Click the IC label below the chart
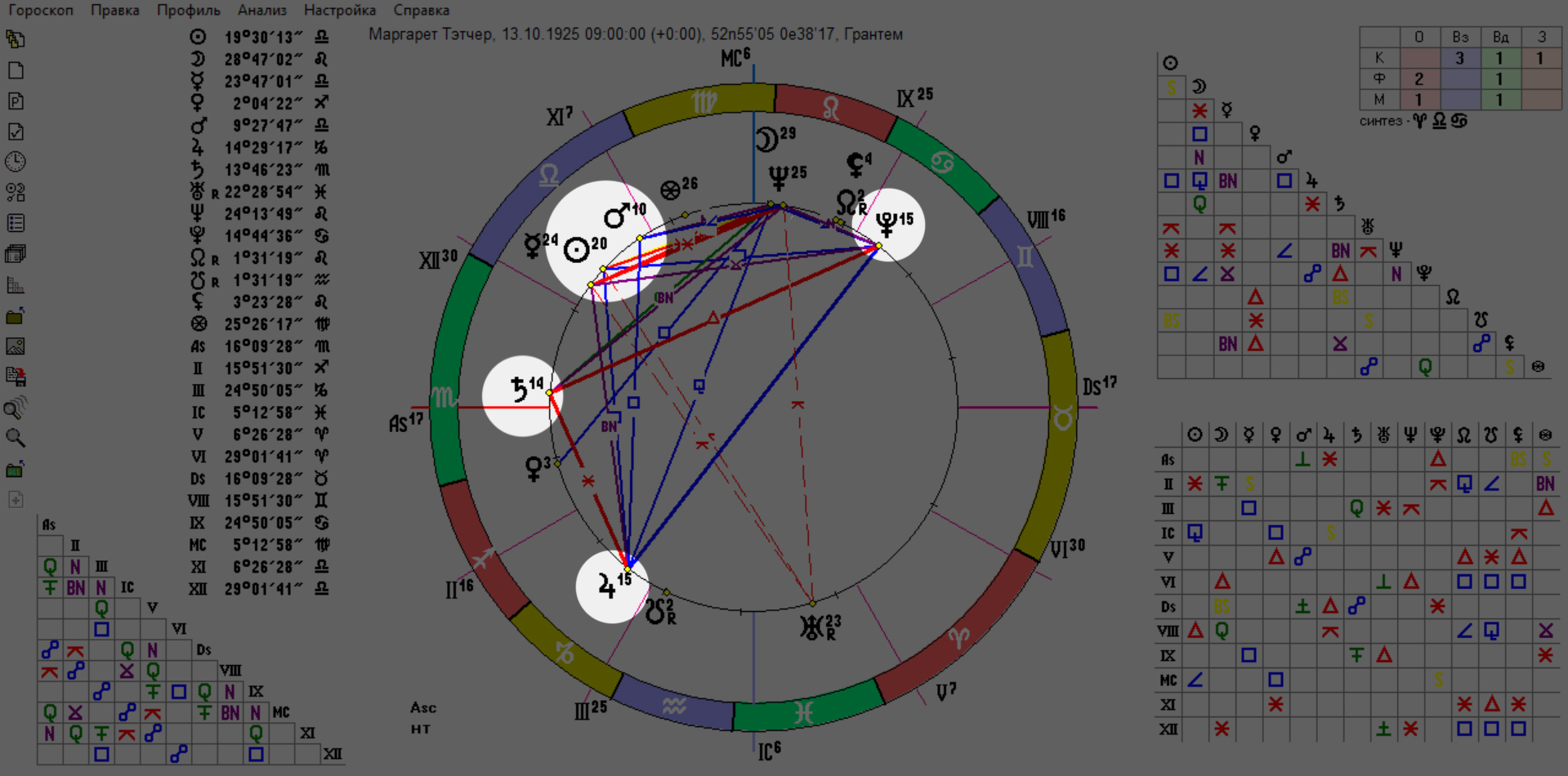The height and width of the screenshot is (776, 1568). point(769,751)
